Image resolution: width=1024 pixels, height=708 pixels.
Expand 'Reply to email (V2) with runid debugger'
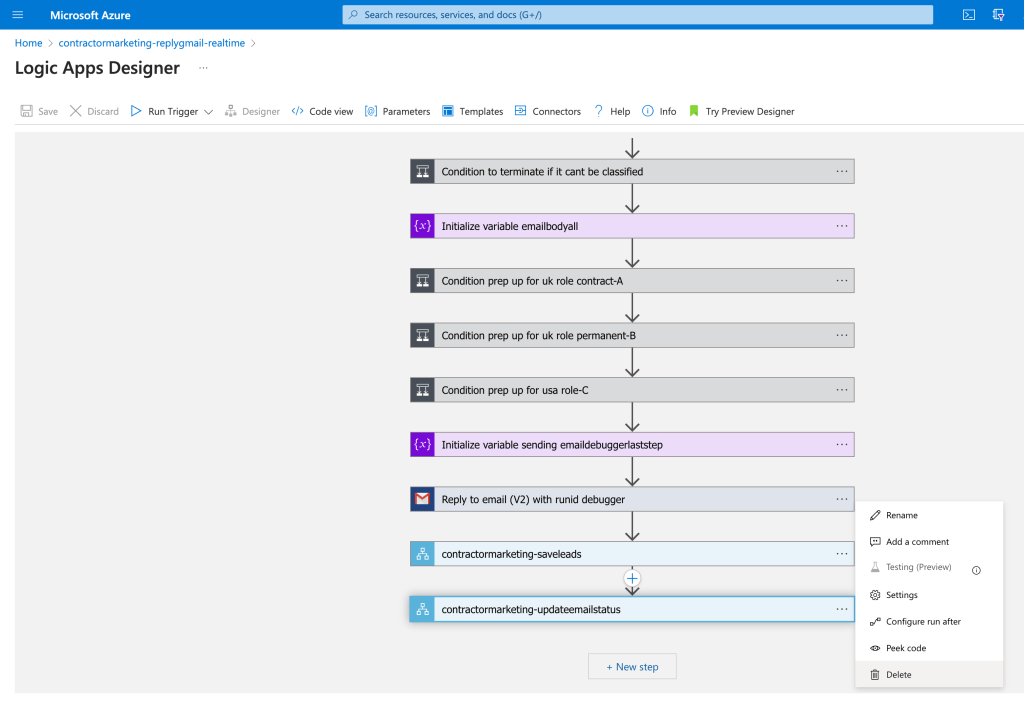coord(632,500)
